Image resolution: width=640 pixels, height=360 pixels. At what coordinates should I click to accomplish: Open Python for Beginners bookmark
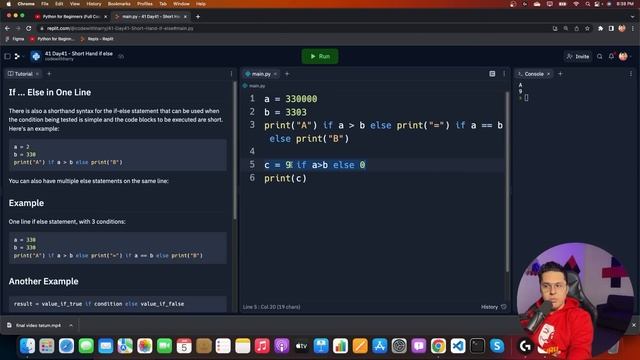[x=53, y=39]
